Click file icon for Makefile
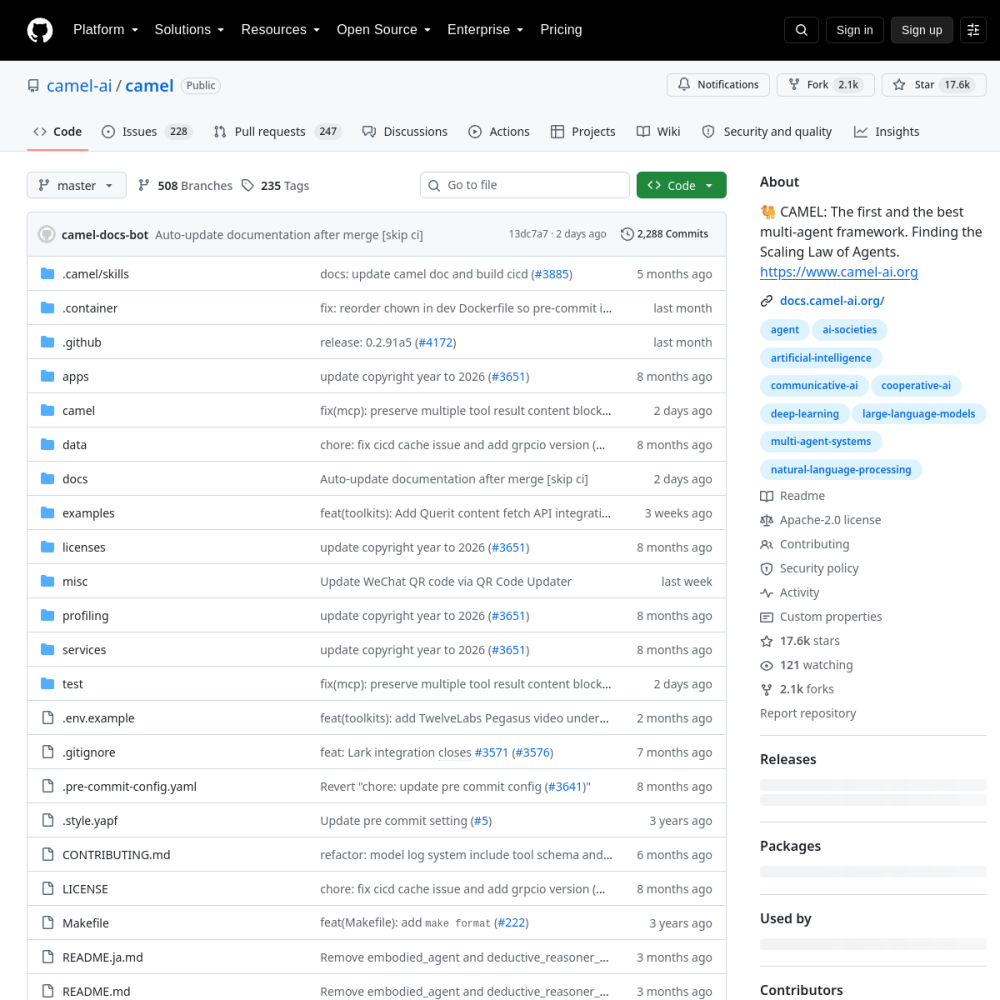The width and height of the screenshot is (1000, 1000). click(47, 923)
